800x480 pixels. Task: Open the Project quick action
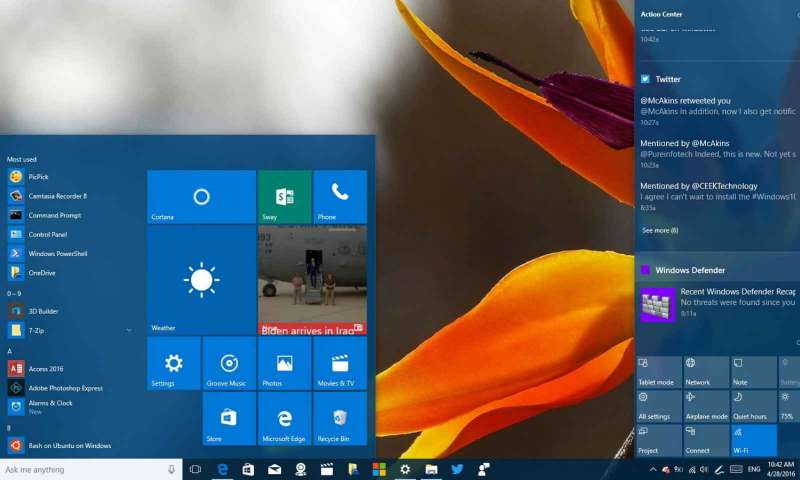pos(659,440)
